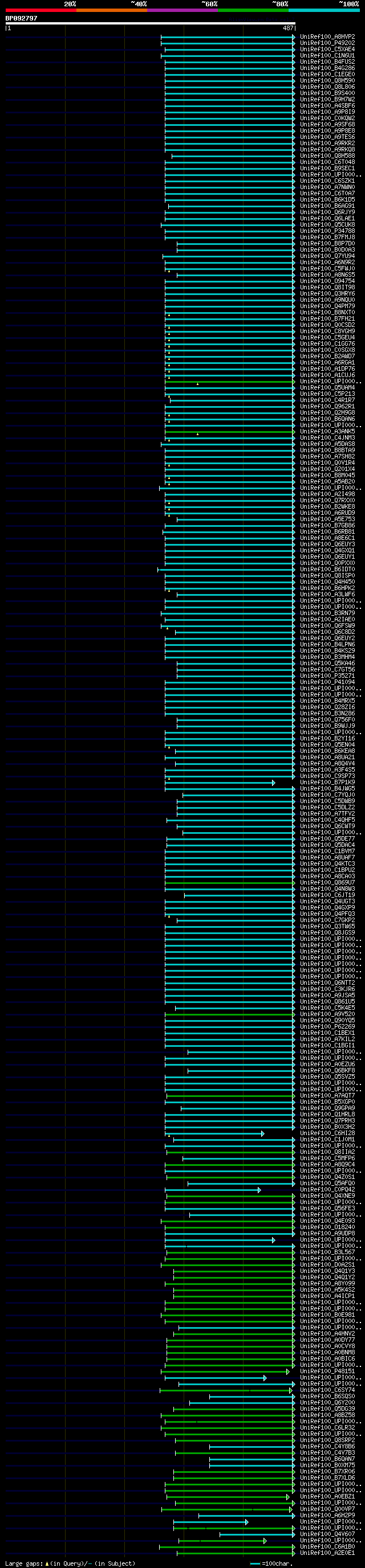
Task: Select the UniRef100_A9TES6 label
Action: point(327,137)
